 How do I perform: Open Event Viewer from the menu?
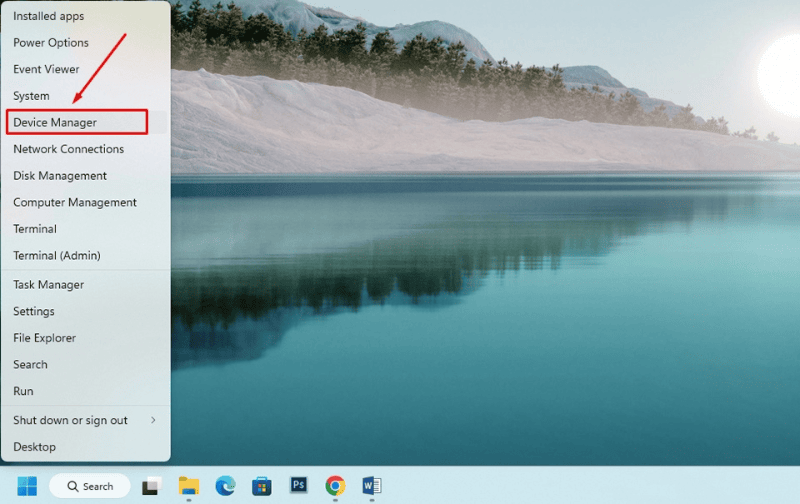pos(46,69)
